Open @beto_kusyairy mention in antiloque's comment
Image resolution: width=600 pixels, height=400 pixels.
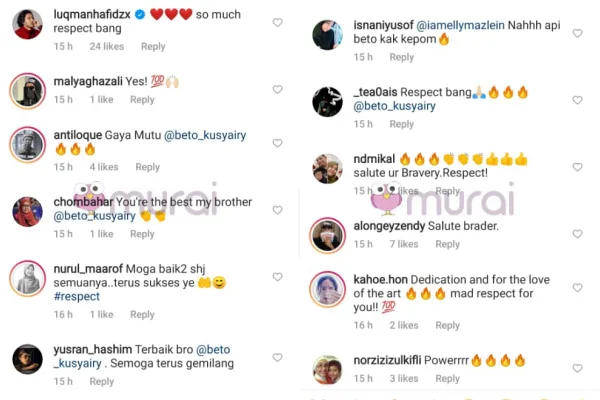click(x=205, y=135)
